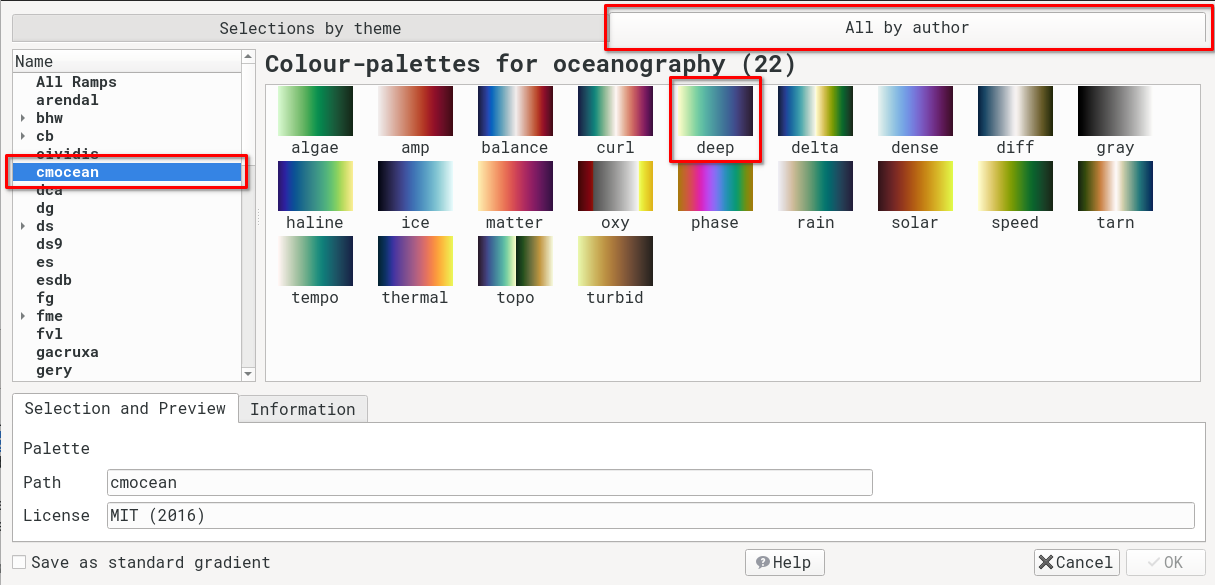
Task: Select All Ramps in the list
Action: tap(76, 82)
